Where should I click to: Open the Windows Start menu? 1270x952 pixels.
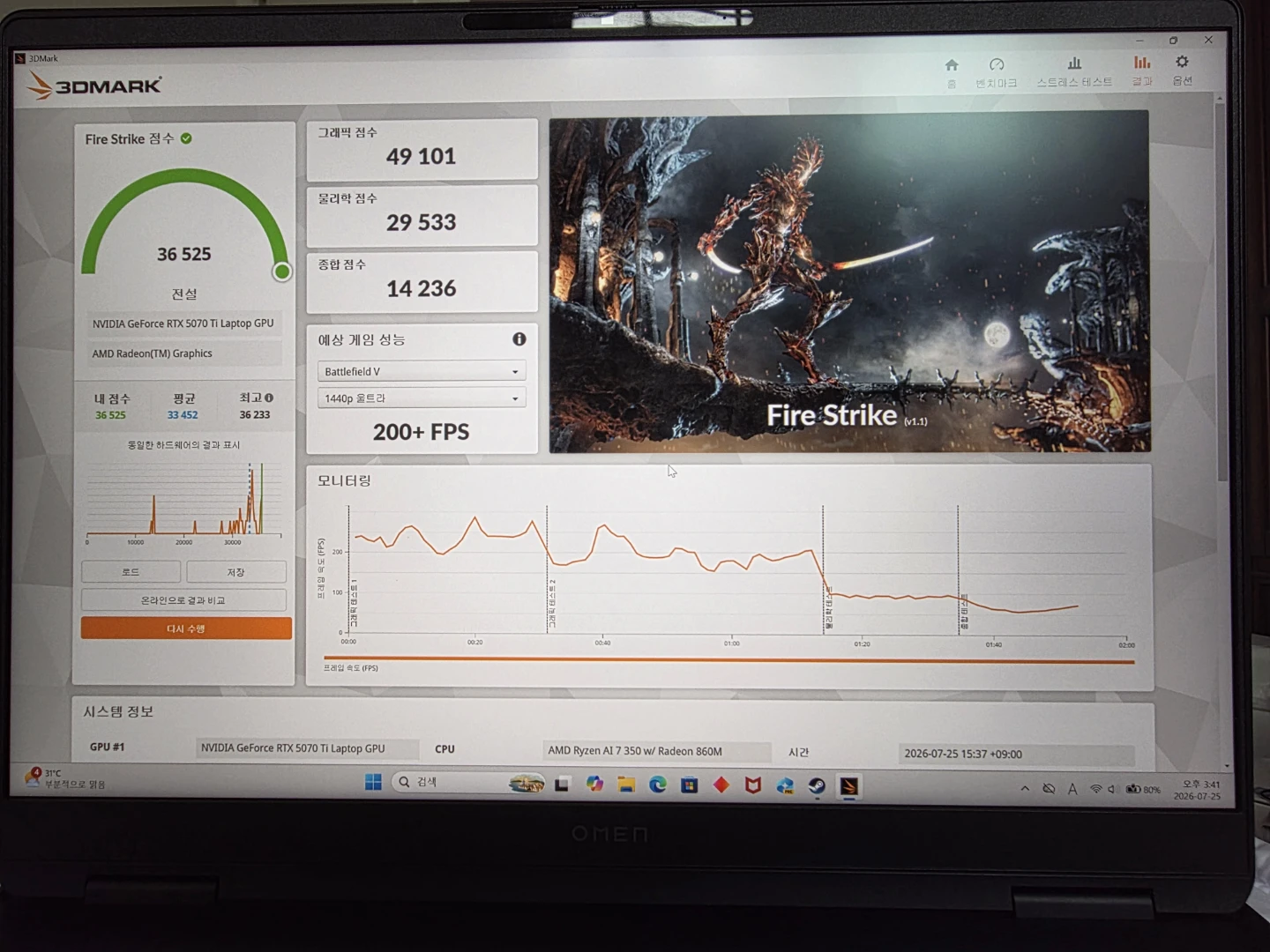373,783
